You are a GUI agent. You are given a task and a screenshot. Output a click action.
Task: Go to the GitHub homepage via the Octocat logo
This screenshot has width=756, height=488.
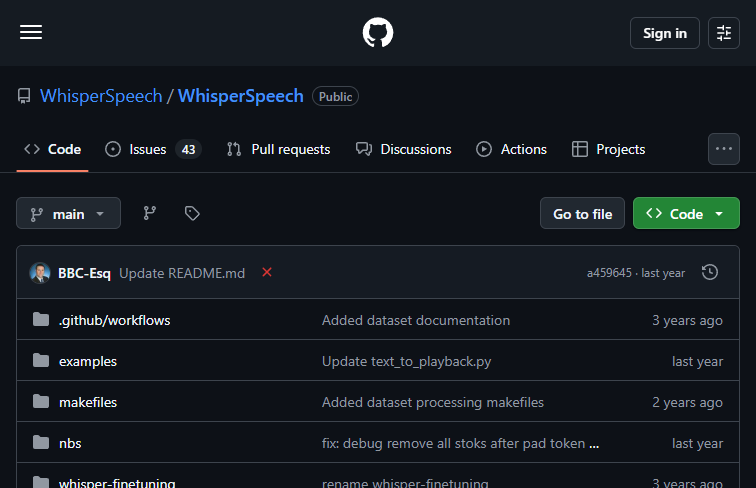(378, 32)
